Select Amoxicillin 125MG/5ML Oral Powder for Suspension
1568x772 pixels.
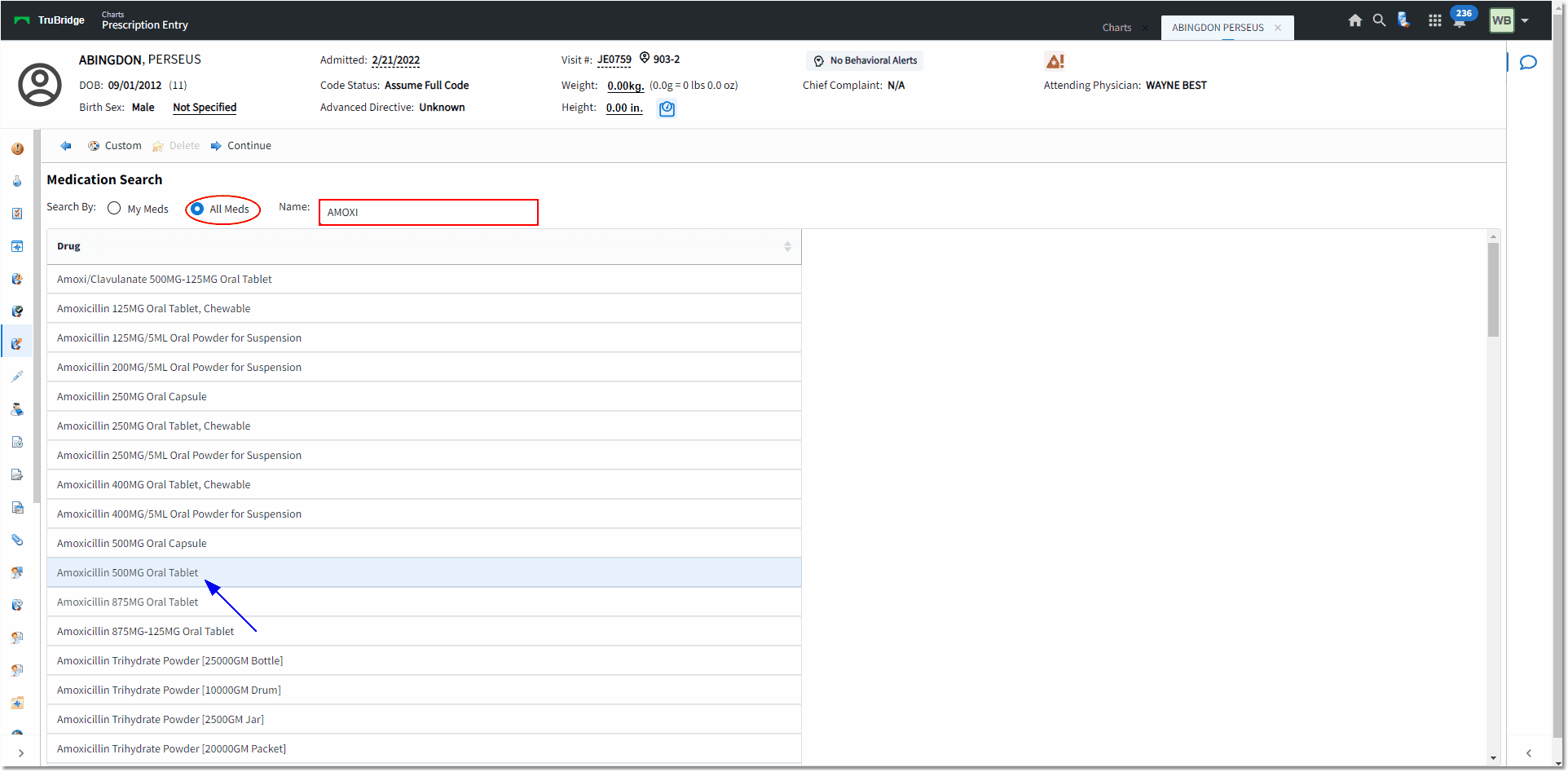click(x=424, y=337)
